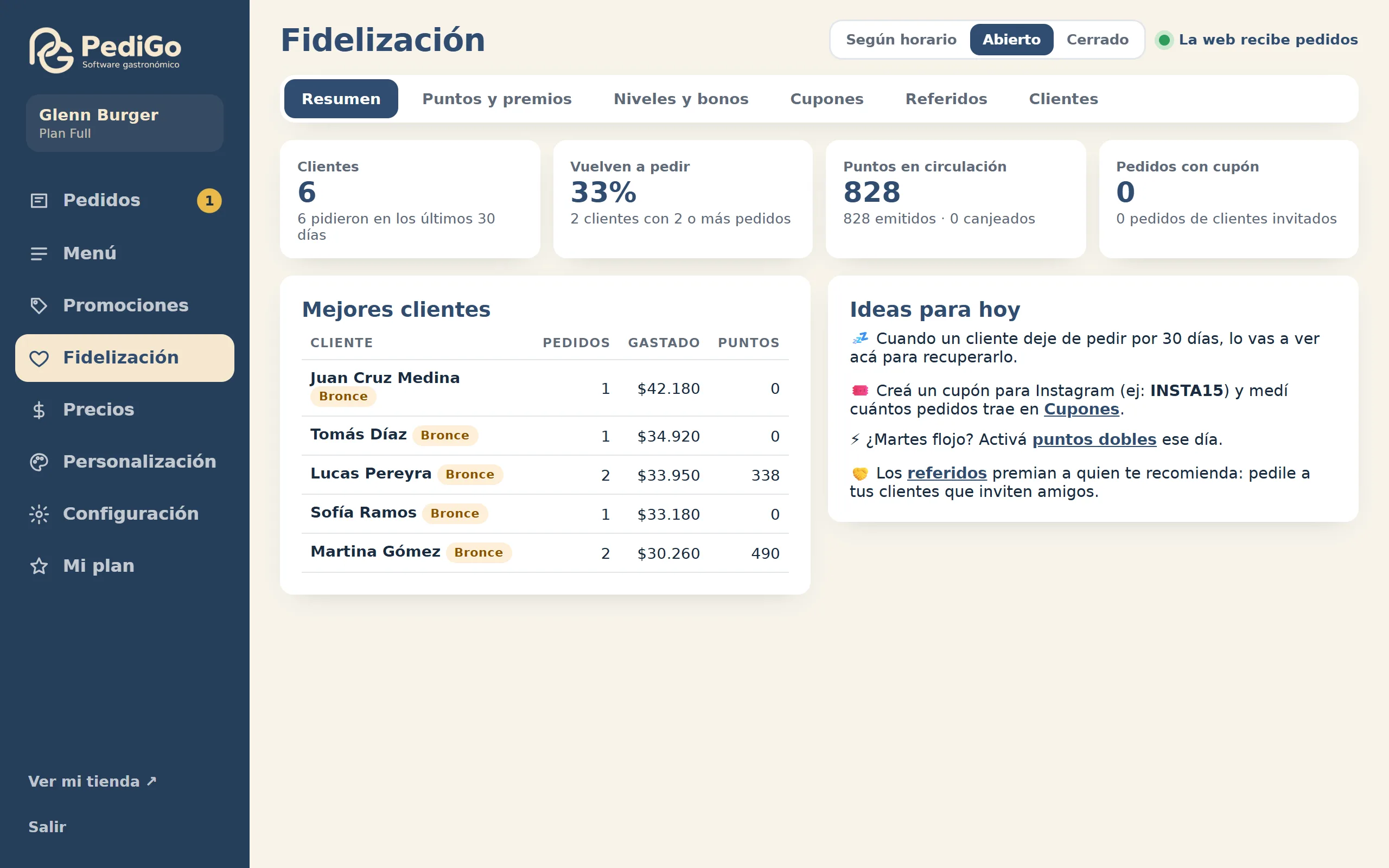Image resolution: width=1389 pixels, height=868 pixels.
Task: Open Personalización in the sidebar
Action: (x=125, y=462)
